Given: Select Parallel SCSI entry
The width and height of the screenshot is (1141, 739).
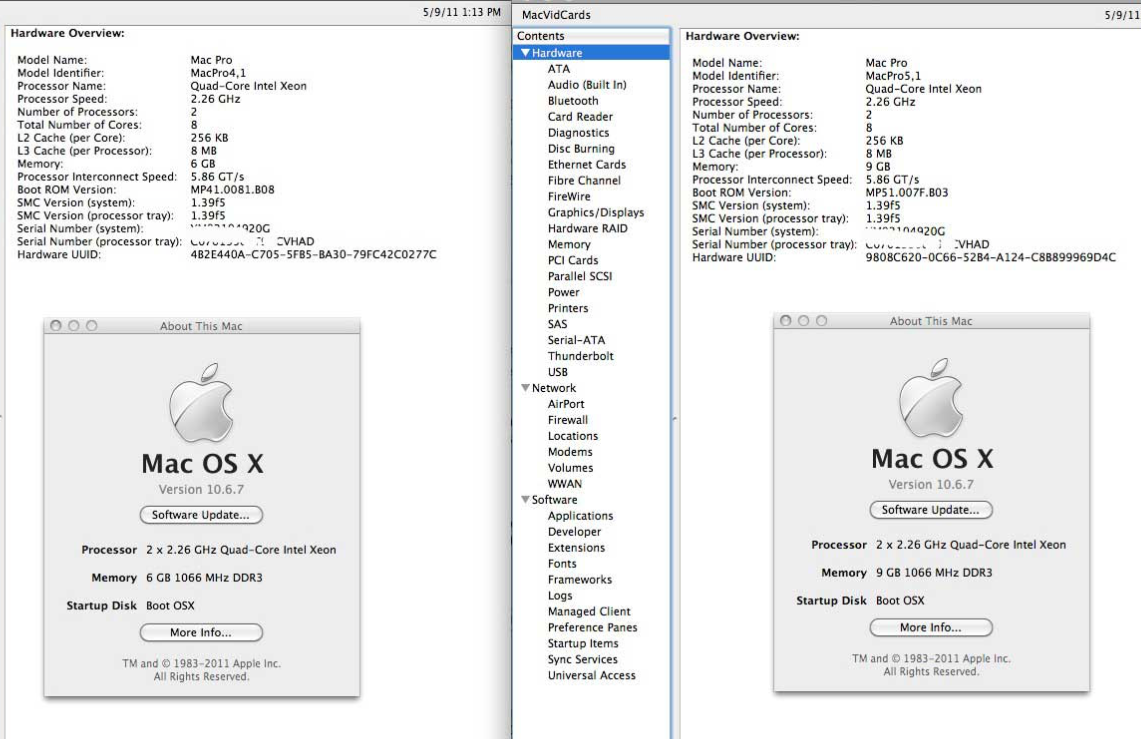Looking at the screenshot, I should 580,277.
